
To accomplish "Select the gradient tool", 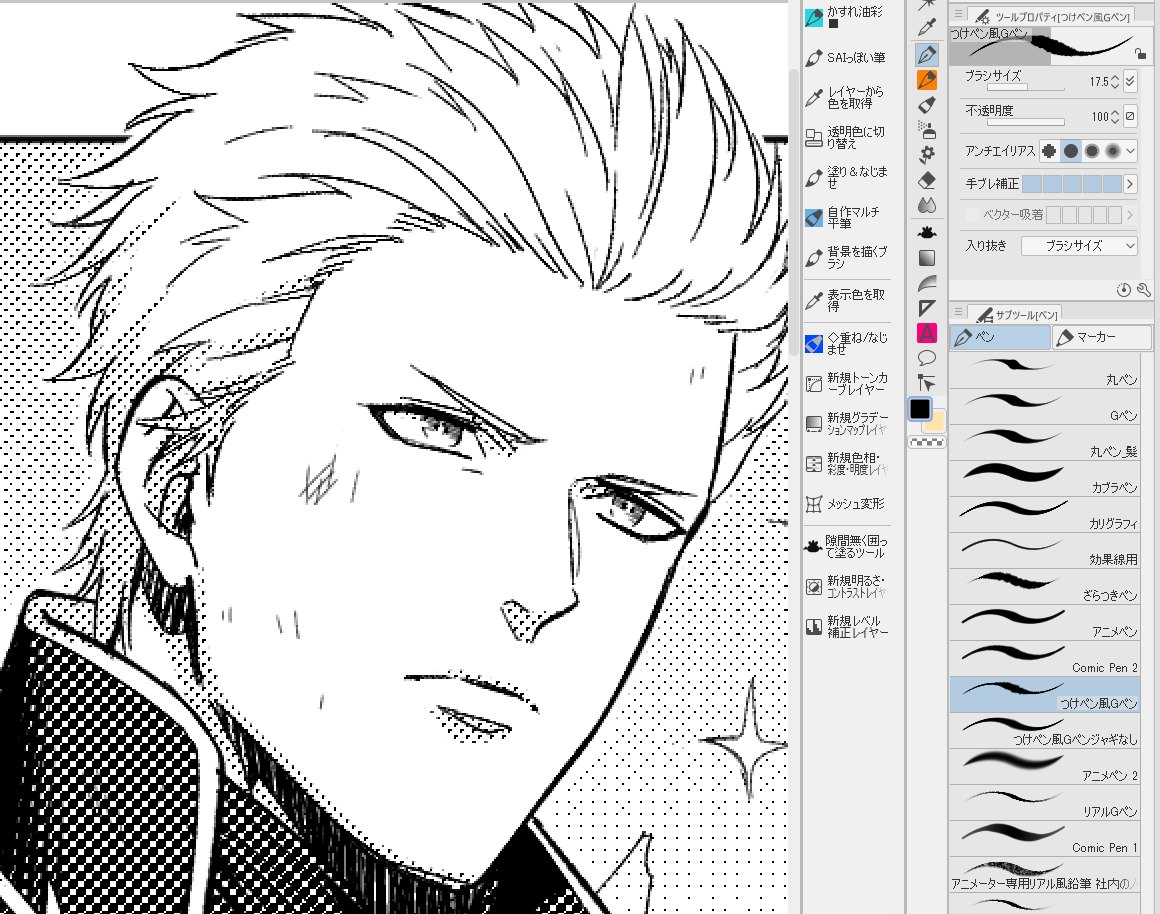I will click(x=926, y=258).
